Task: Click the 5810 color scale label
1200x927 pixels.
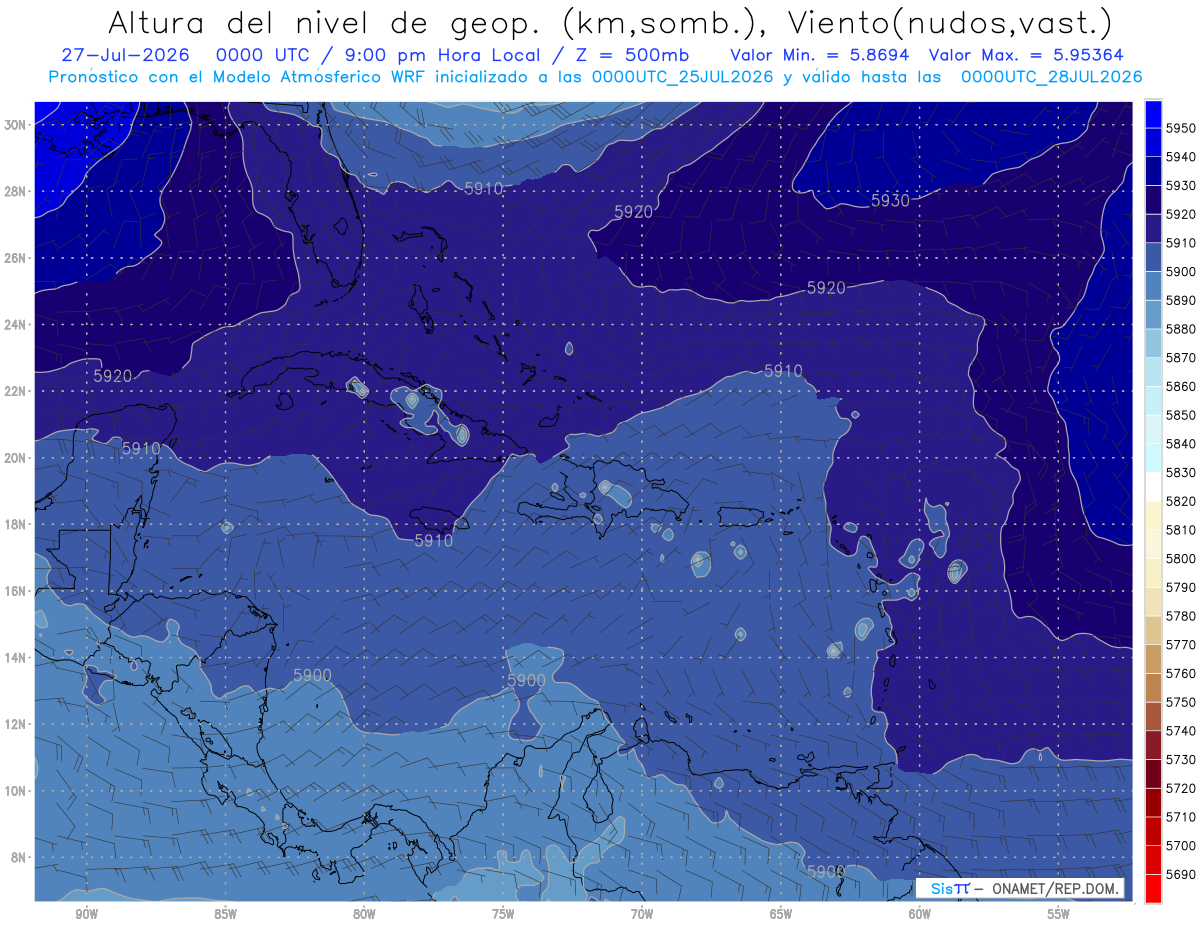Action: click(1180, 529)
